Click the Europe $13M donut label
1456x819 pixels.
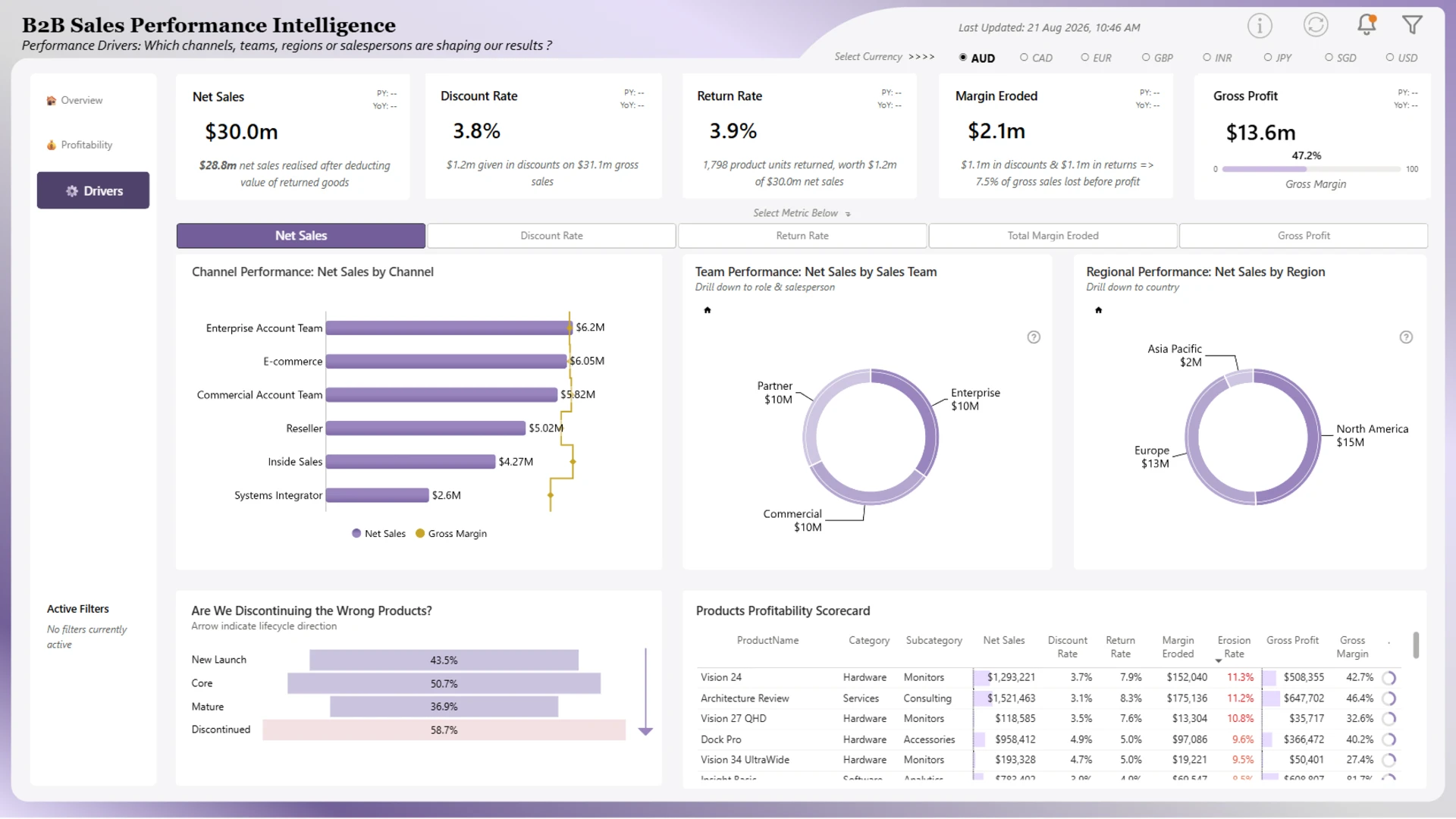click(x=1153, y=457)
